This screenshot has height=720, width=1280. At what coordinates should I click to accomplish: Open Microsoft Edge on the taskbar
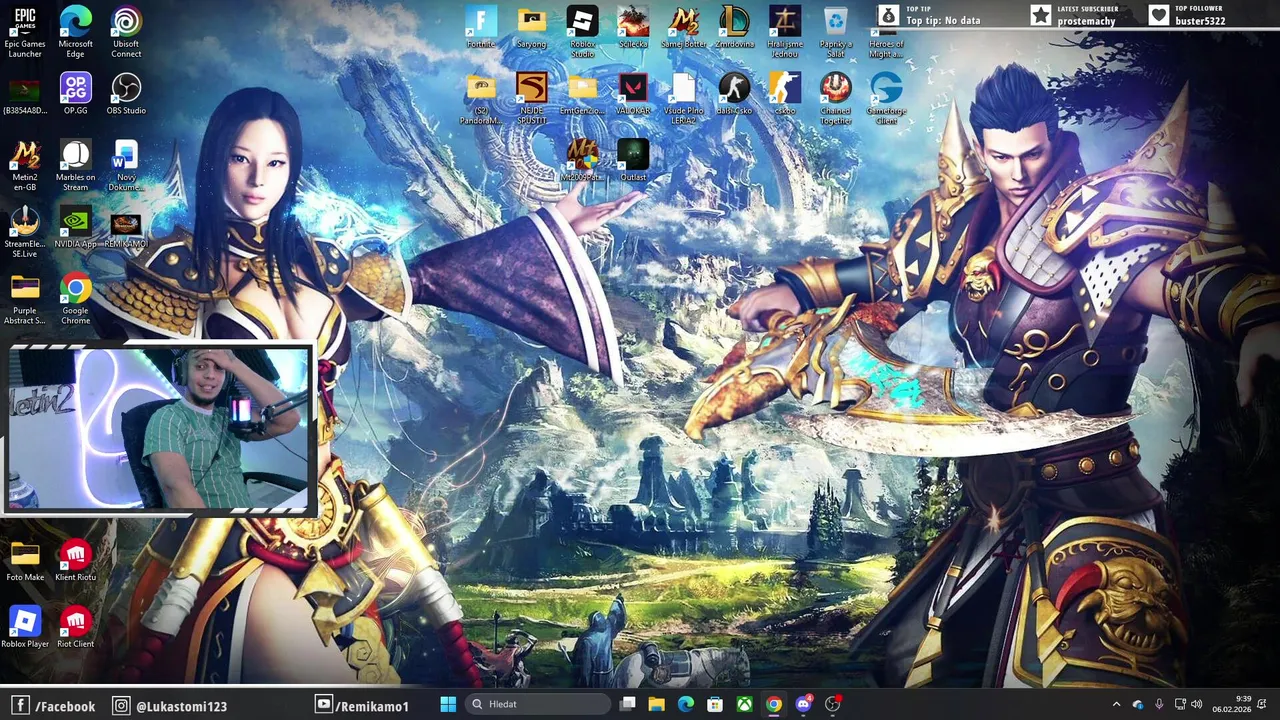(x=685, y=704)
